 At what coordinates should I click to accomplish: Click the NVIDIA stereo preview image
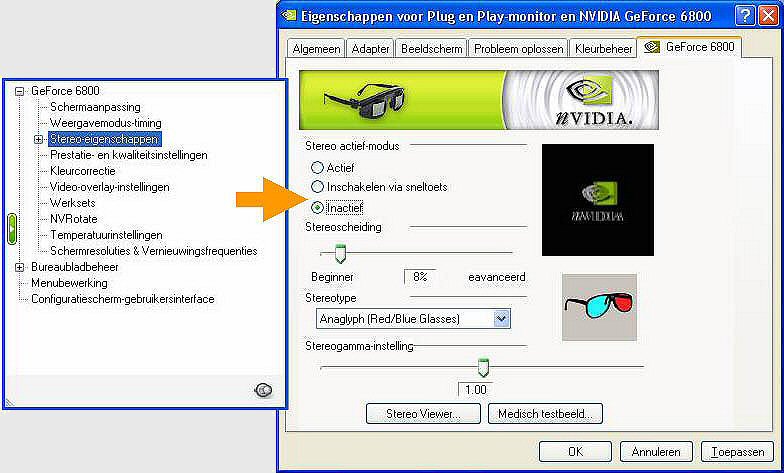click(x=598, y=200)
